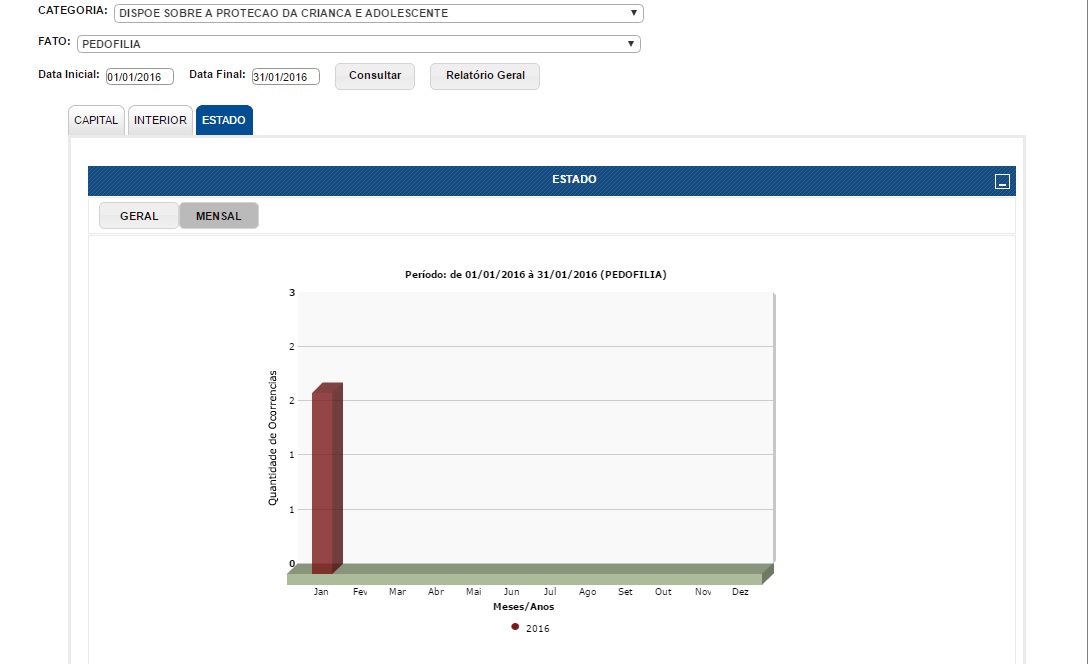Switch to the INTERIOR tab
The image size is (1088, 664).
[x=160, y=120]
